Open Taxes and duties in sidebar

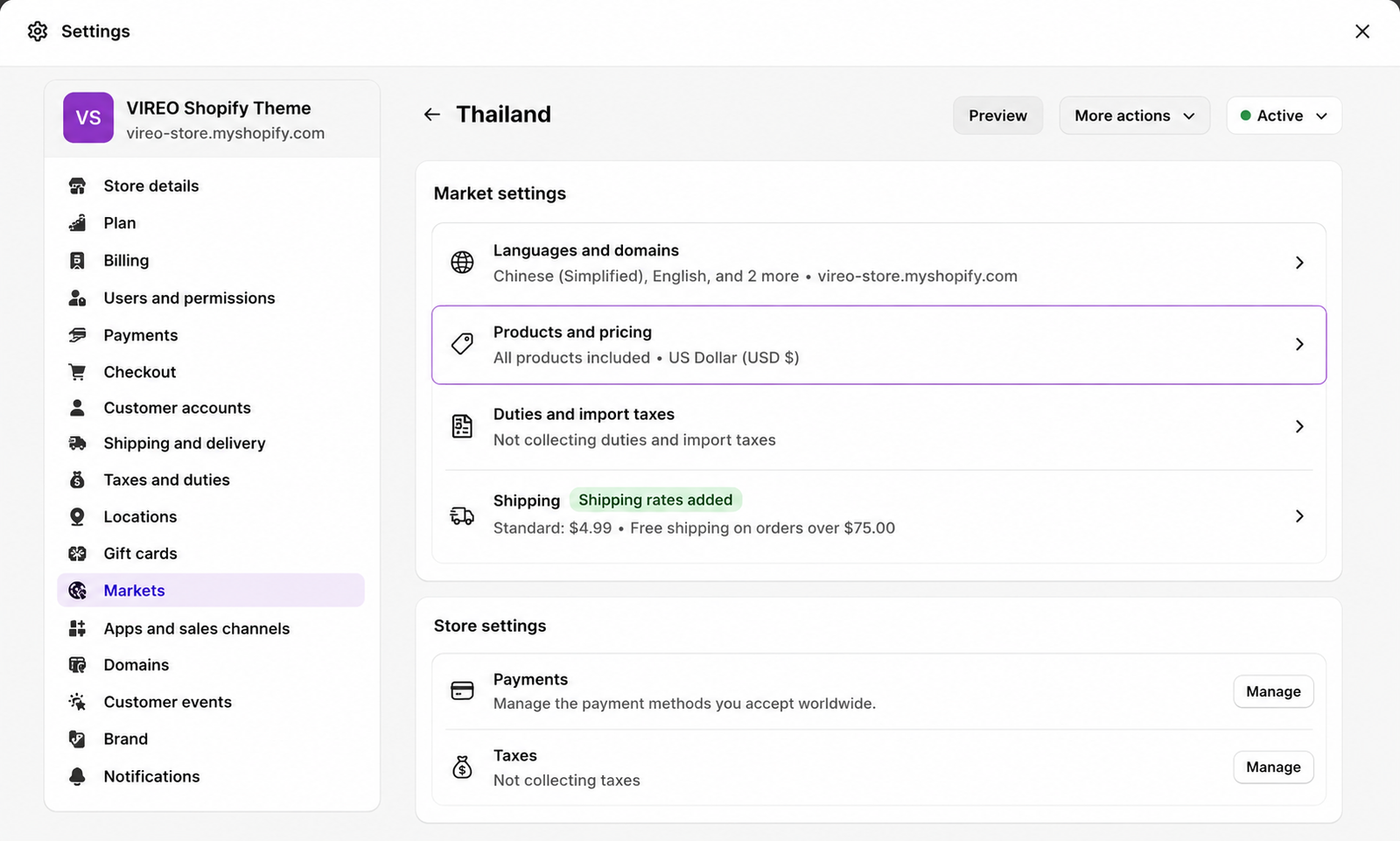(211, 480)
